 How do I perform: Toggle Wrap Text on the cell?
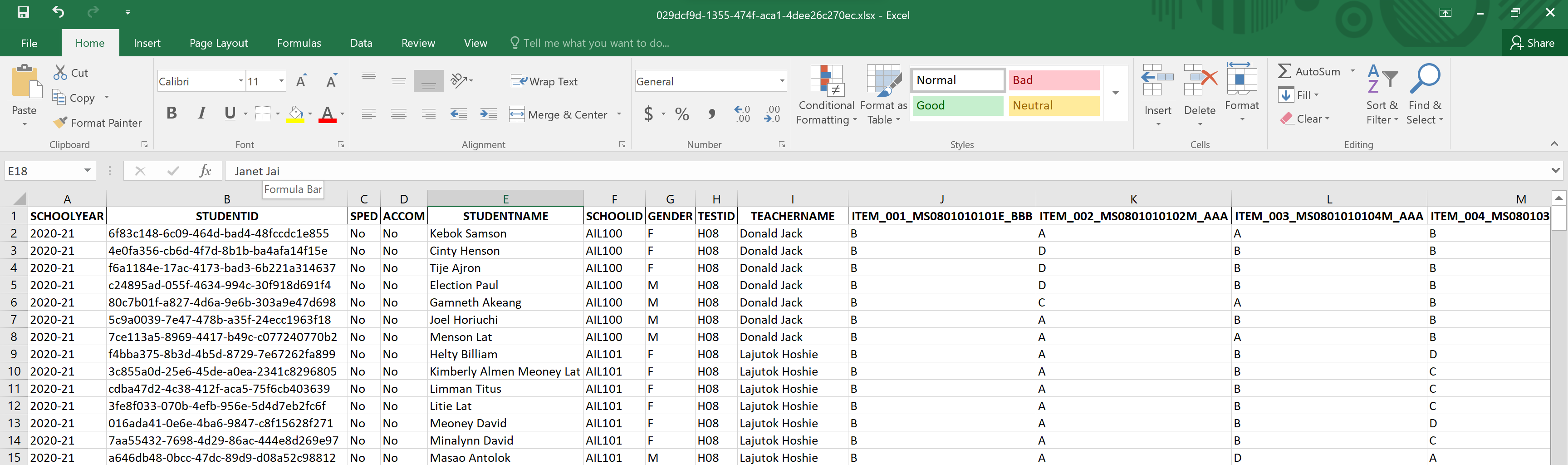pyautogui.click(x=544, y=81)
